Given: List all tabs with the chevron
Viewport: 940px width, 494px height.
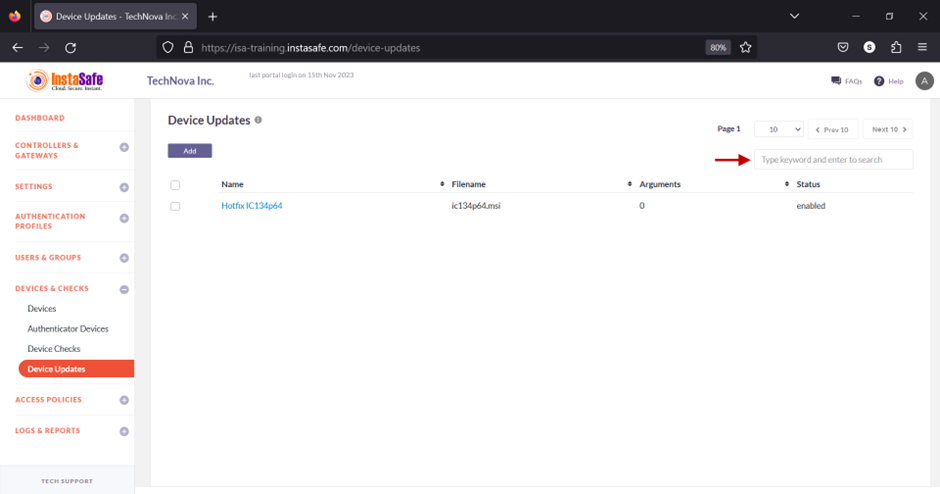Looking at the screenshot, I should click(x=794, y=16).
